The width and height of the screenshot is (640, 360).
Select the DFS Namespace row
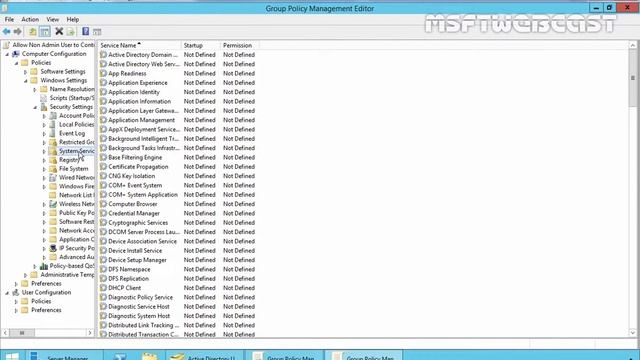coord(178,269)
